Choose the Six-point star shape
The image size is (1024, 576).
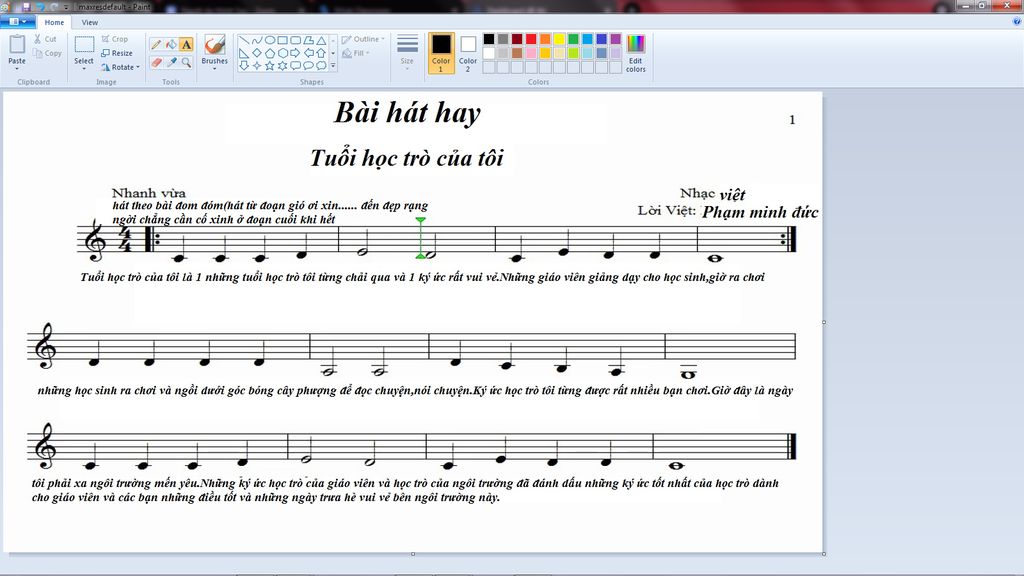click(x=282, y=65)
